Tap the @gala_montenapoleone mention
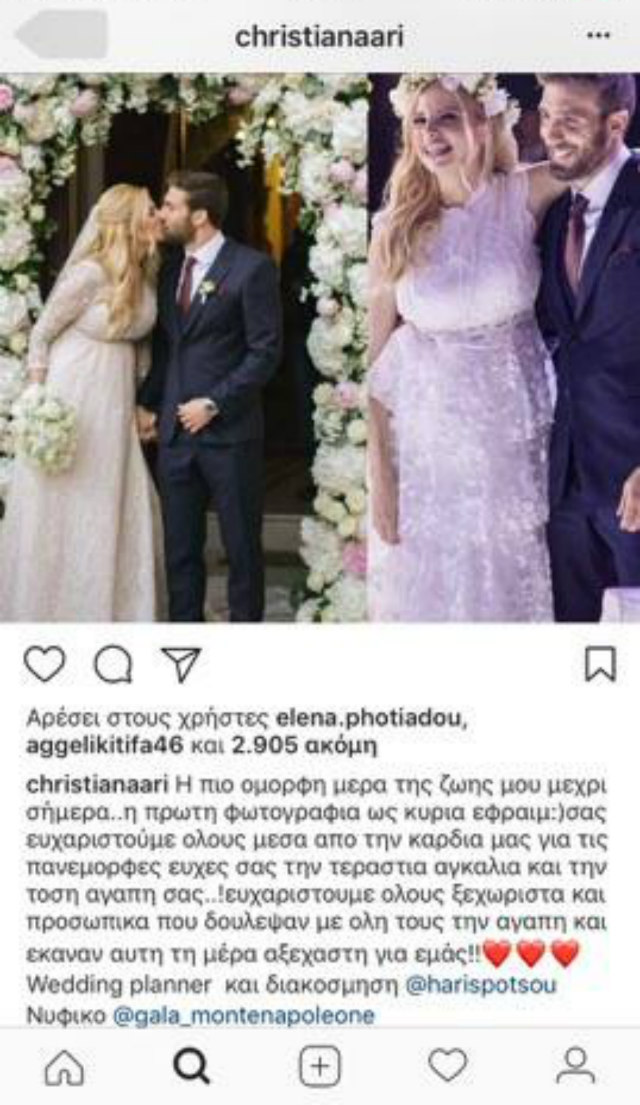 coord(244,1015)
